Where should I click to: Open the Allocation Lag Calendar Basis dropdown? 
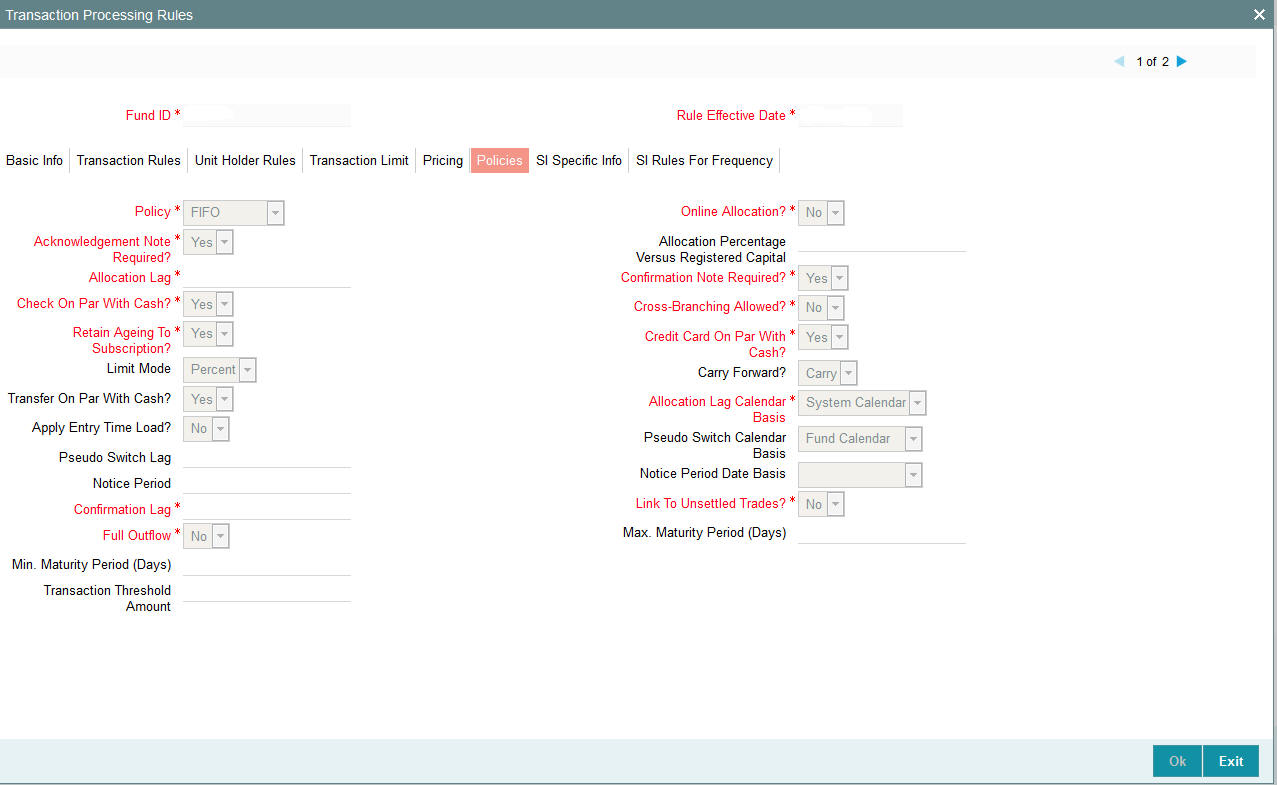(x=915, y=402)
